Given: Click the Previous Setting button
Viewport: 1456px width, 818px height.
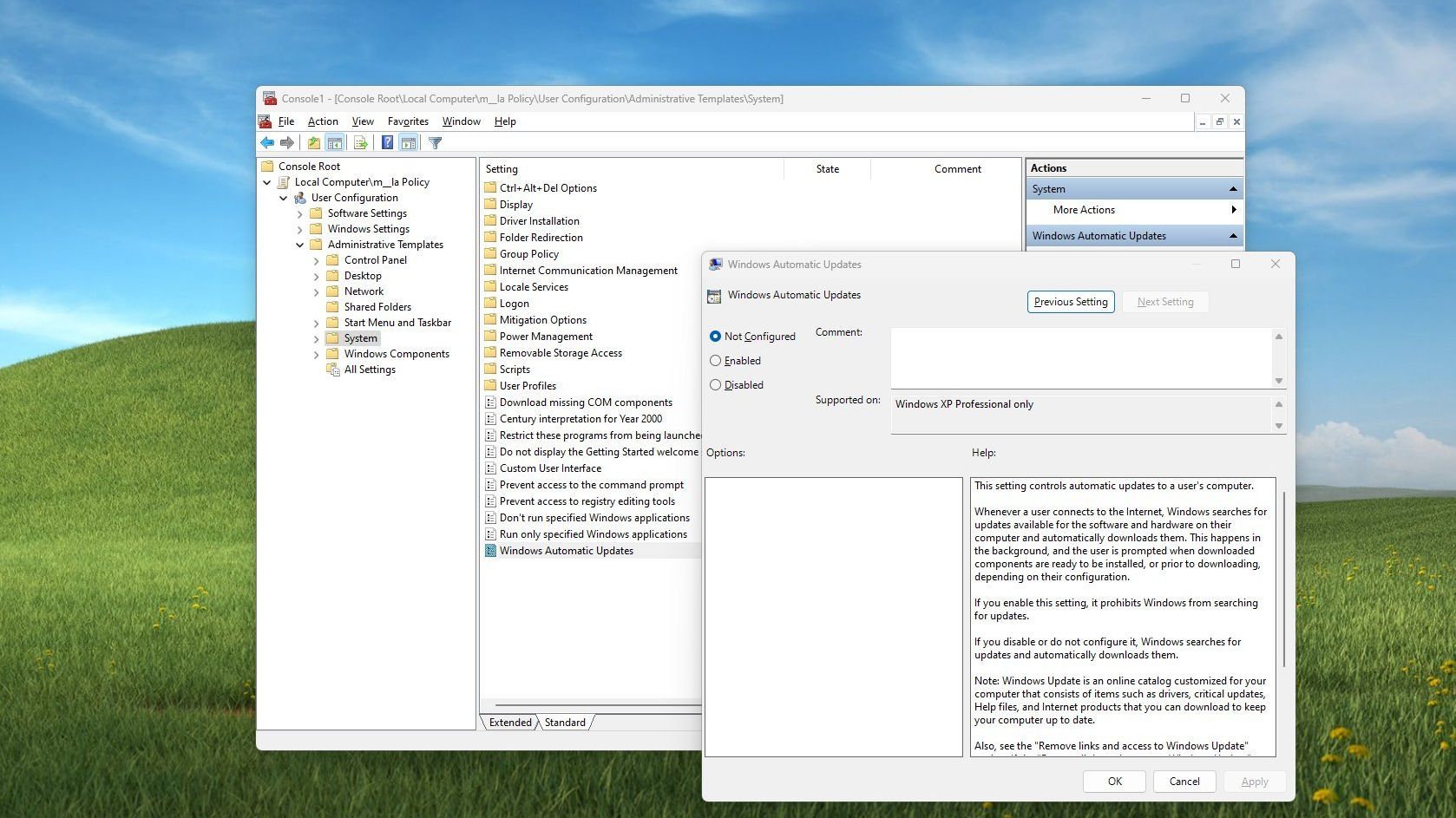Looking at the screenshot, I should coord(1071,302).
